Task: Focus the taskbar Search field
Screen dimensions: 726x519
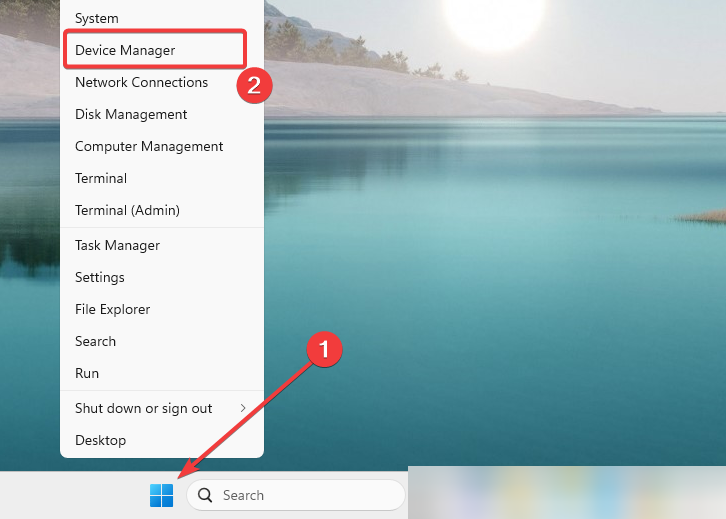Action: click(x=296, y=495)
